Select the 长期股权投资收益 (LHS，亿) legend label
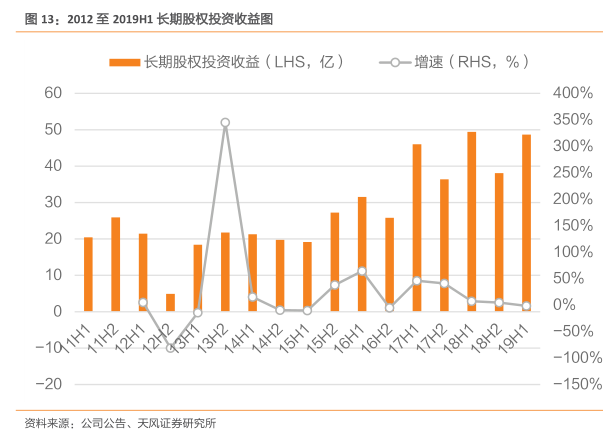The height and width of the screenshot is (429, 603). (244, 62)
